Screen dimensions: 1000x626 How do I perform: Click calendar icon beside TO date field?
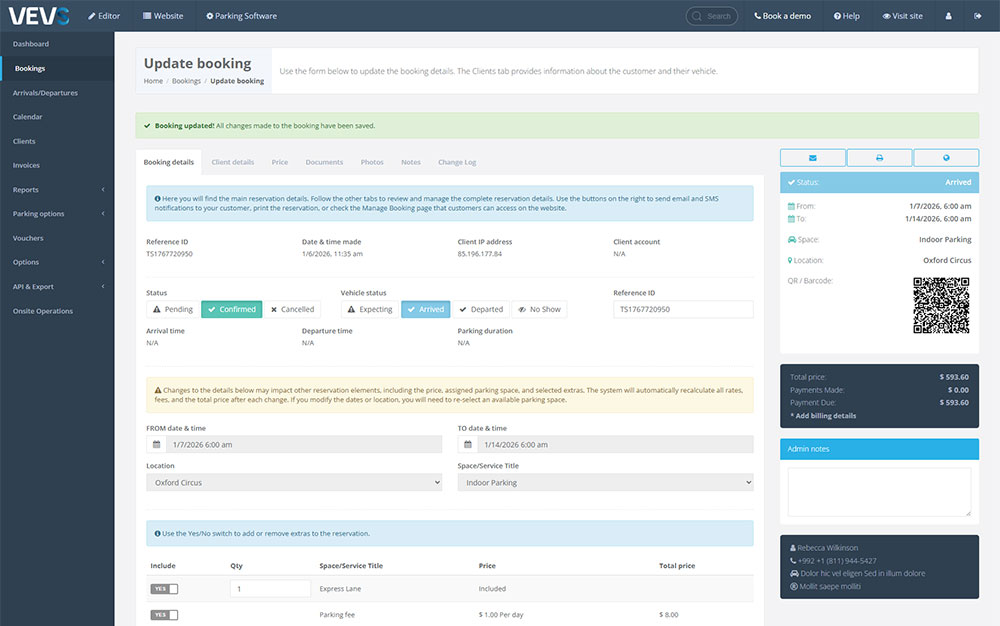point(468,444)
